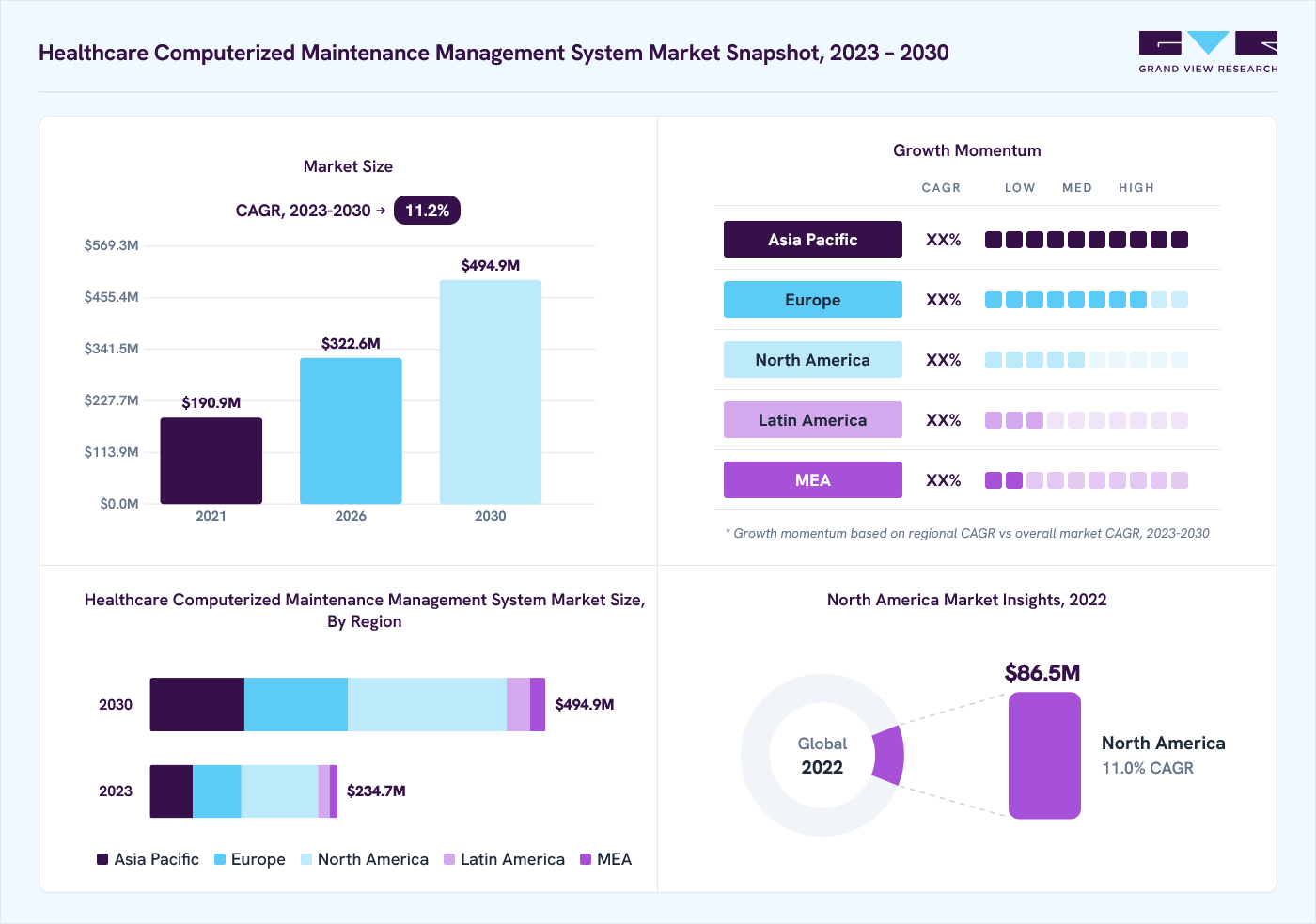Click the MEA momentum indicator squares

1087,480
